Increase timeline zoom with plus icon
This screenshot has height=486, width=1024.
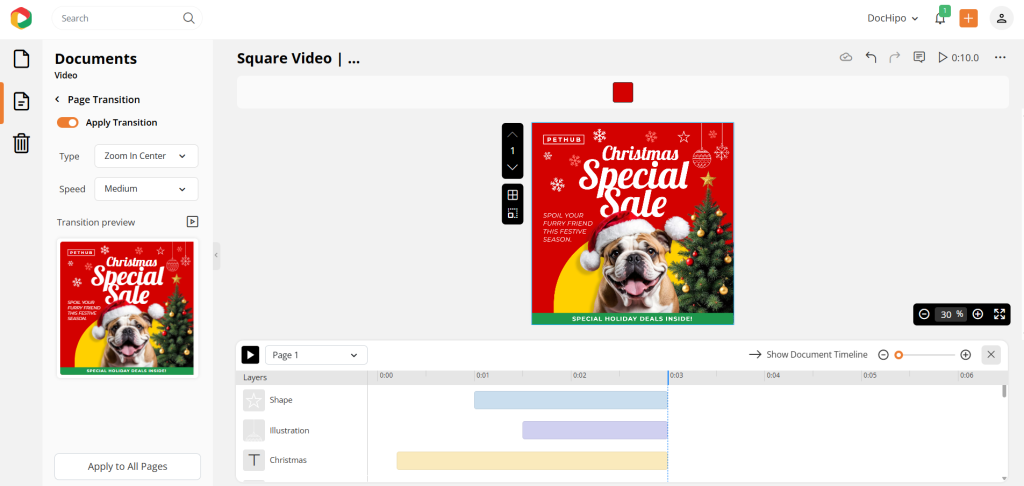(x=966, y=355)
